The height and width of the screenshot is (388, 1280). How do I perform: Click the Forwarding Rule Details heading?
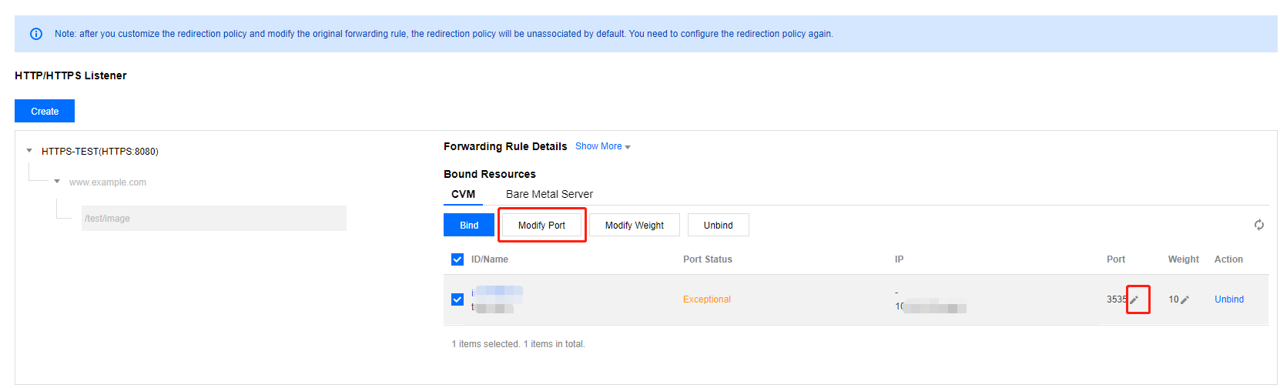coord(505,146)
